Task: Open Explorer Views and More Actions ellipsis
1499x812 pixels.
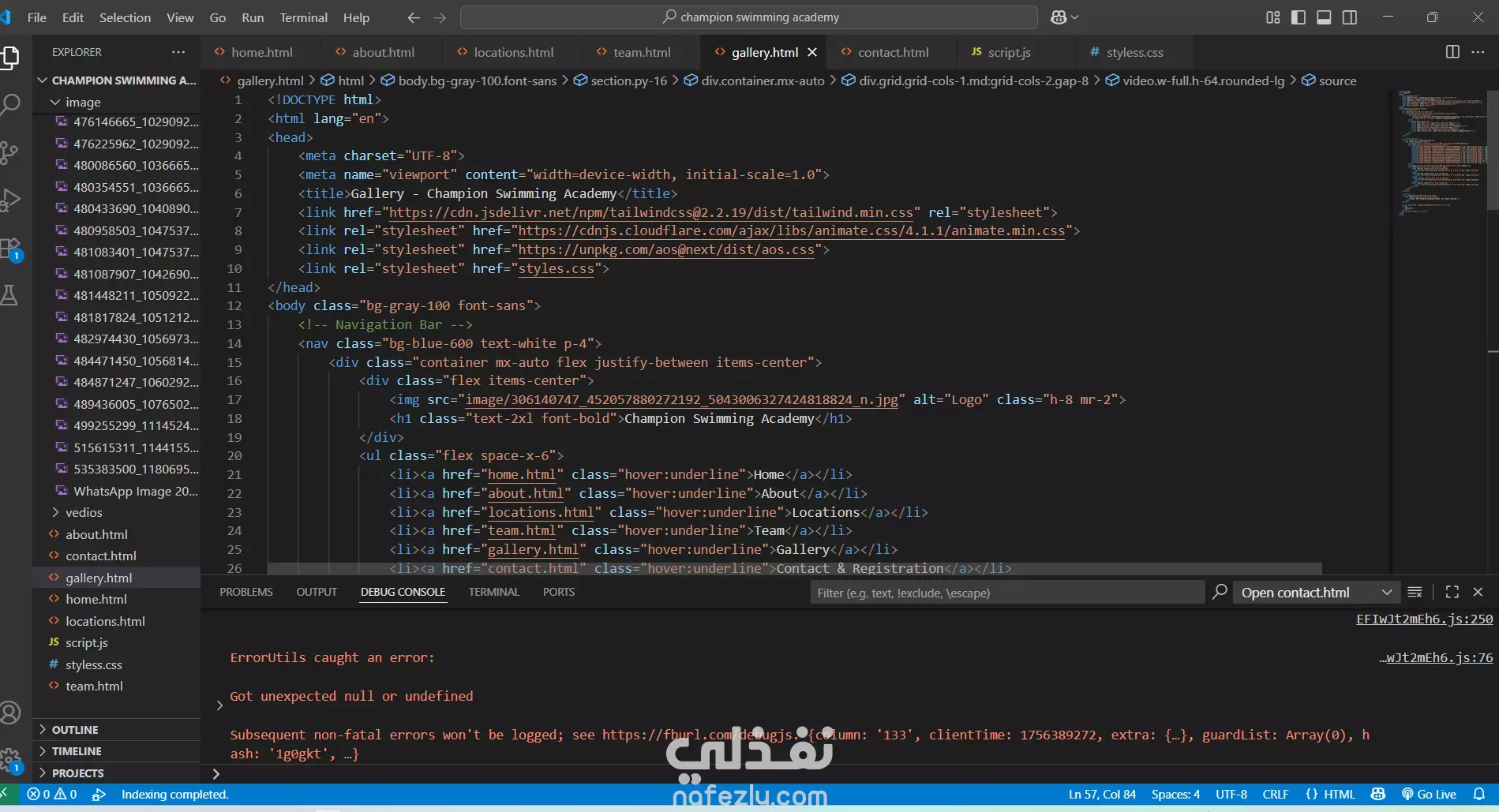Action: coord(178,52)
